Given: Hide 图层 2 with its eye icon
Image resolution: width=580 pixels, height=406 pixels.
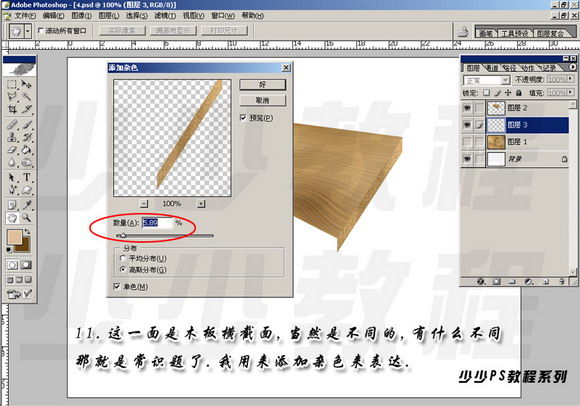Looking at the screenshot, I should (467, 108).
